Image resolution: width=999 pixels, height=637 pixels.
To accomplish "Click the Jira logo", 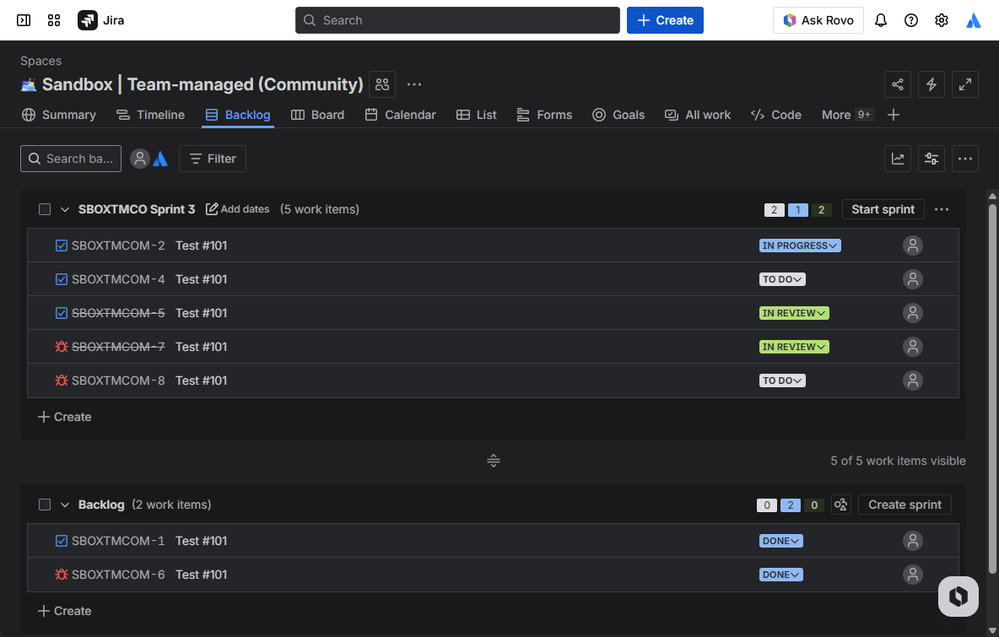I will [101, 20].
